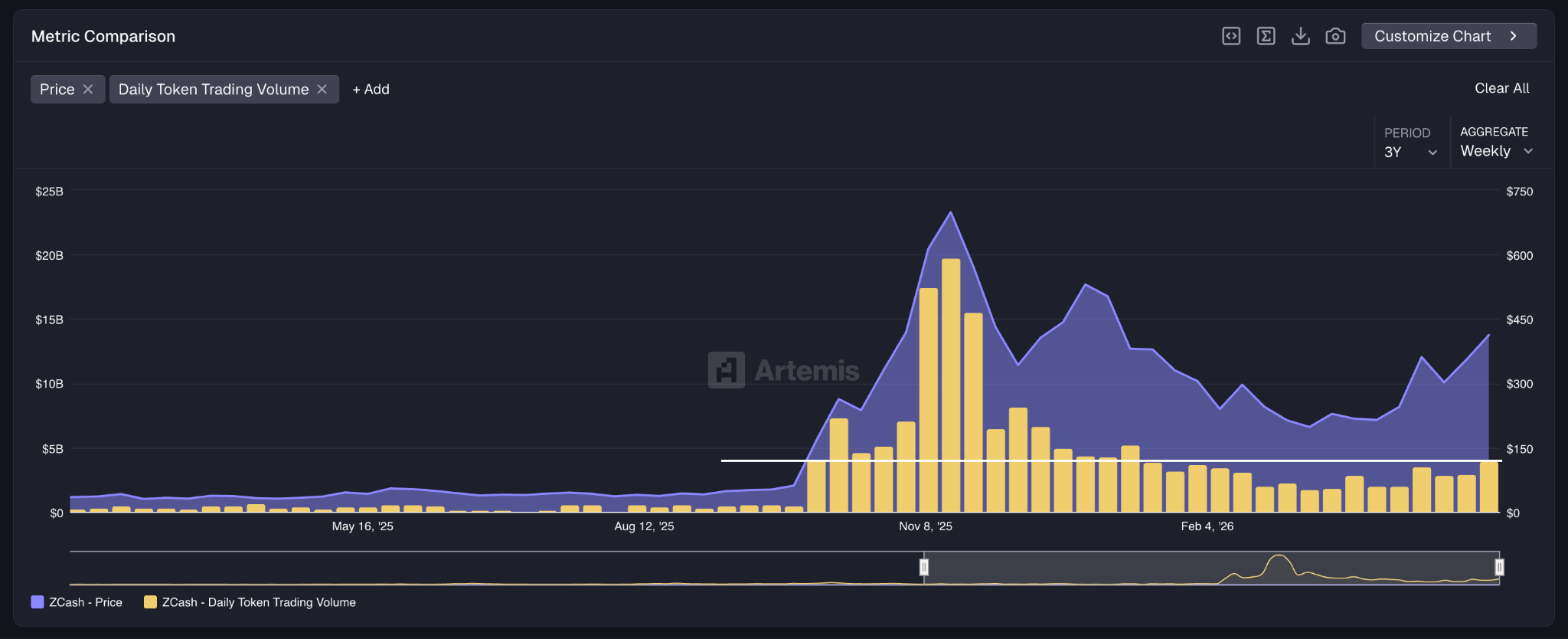Click the May 16, '25 axis label
1568x639 pixels.
(x=362, y=526)
